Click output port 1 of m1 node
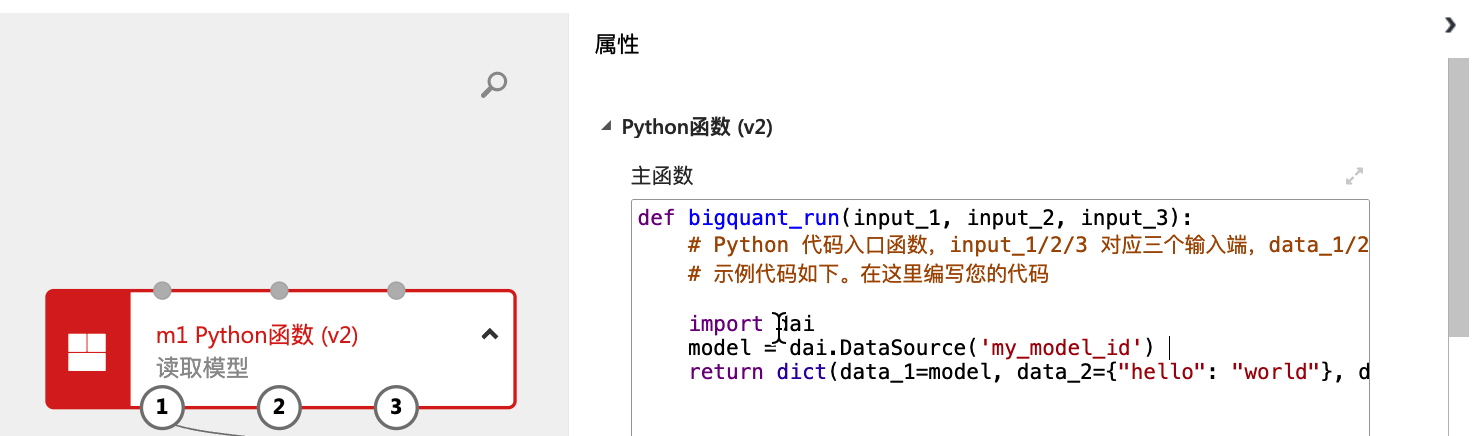 (x=162, y=407)
